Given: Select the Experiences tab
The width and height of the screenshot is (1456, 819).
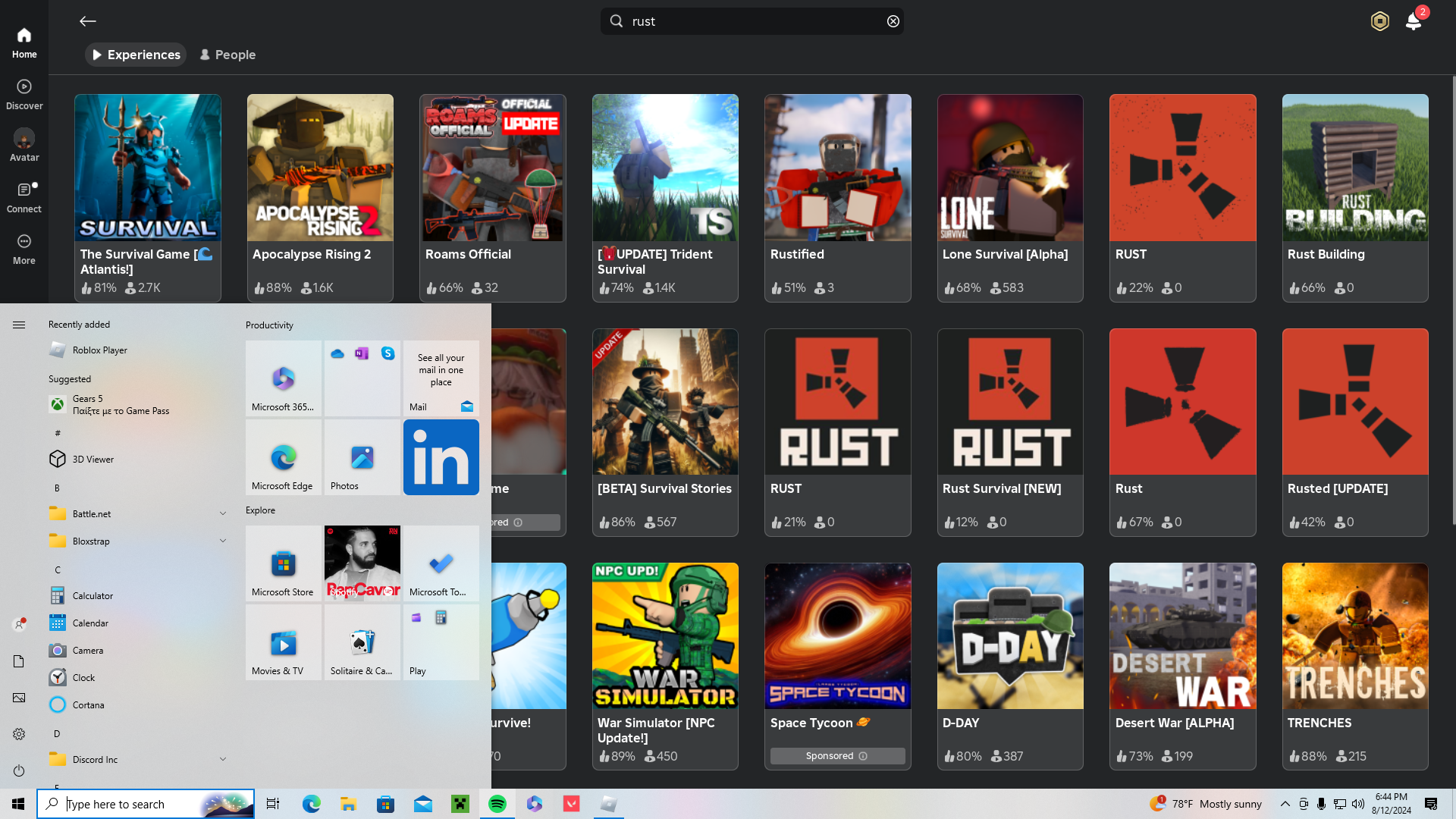Looking at the screenshot, I should 136,55.
